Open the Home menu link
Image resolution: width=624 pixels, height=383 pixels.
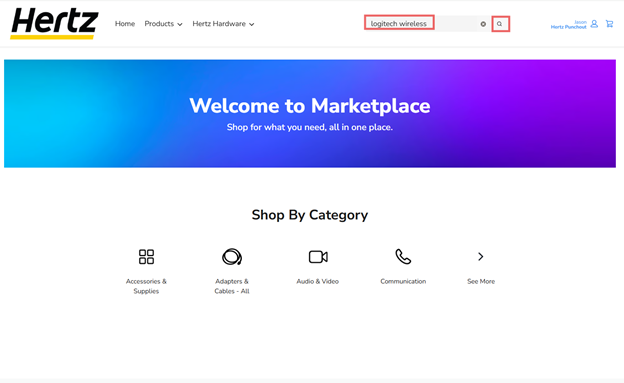125,24
